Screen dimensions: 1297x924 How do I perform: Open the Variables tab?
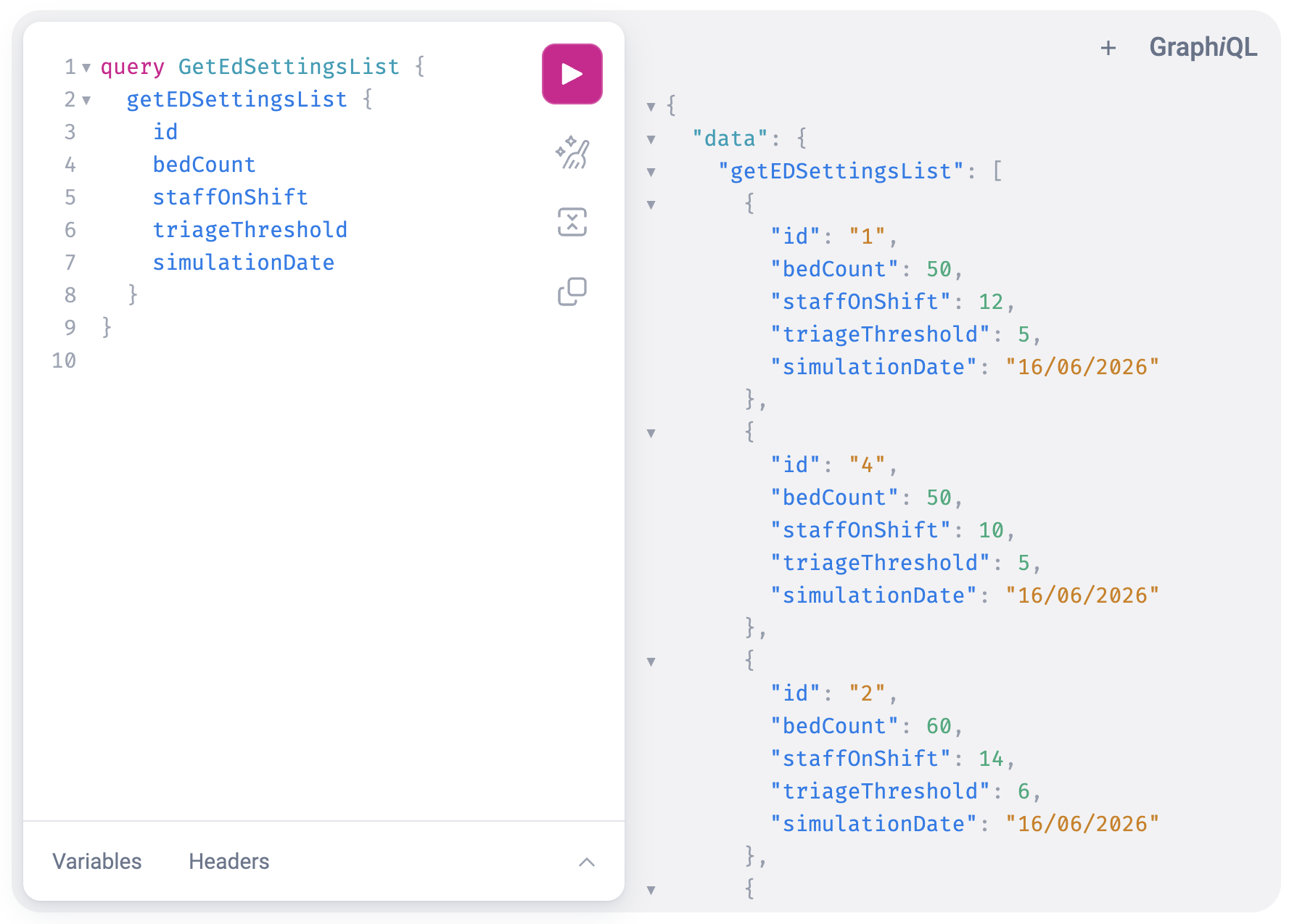97,862
